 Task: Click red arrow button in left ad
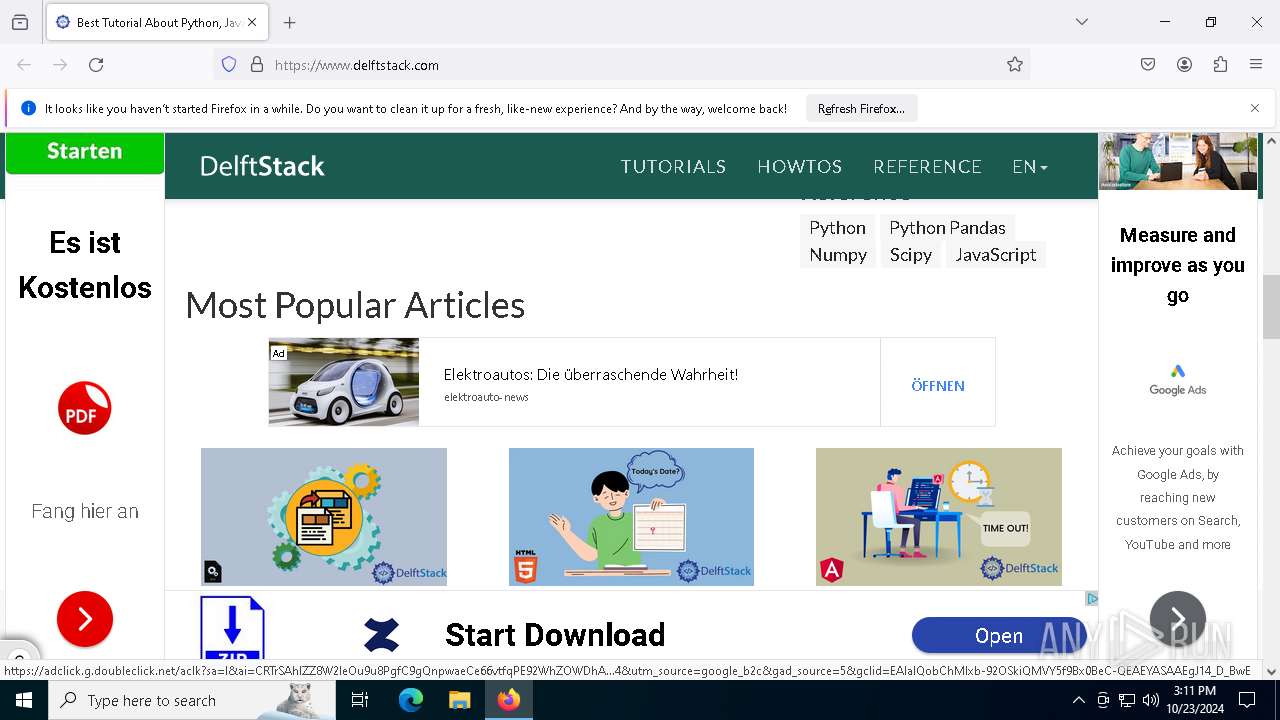(84, 619)
